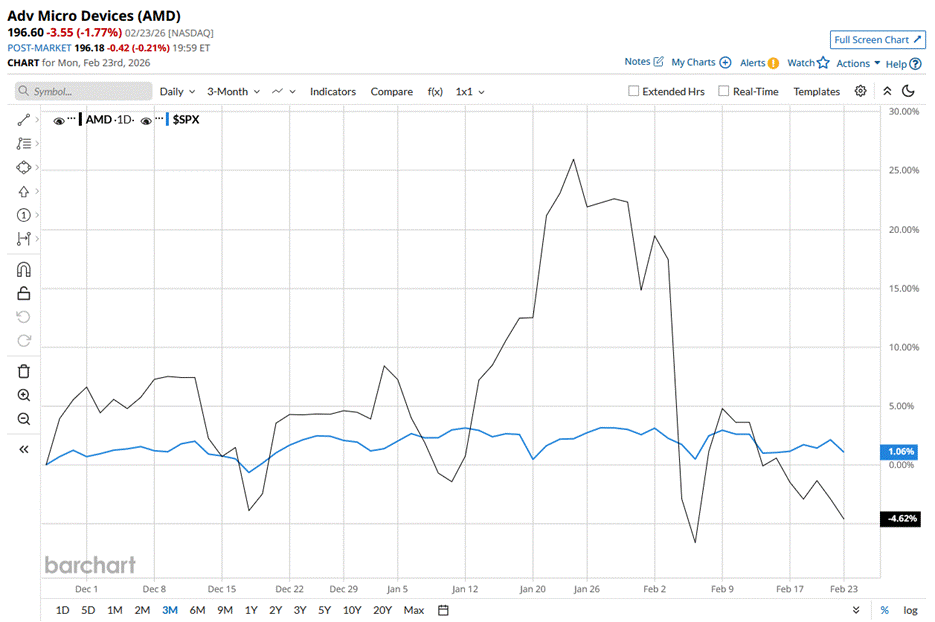Expand the arrow marker submenu arrow
Image resolution: width=935 pixels, height=622 pixels.
click(37, 191)
